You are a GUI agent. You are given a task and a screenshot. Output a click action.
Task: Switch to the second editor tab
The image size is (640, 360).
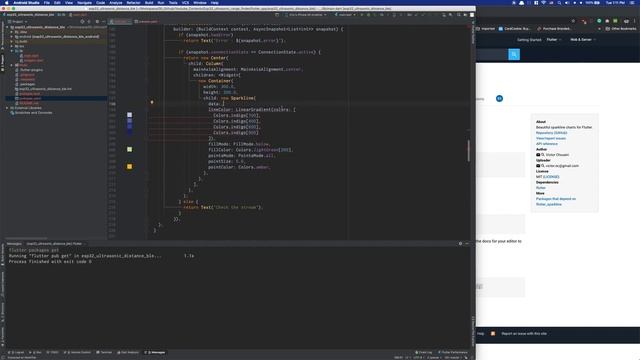point(146,22)
